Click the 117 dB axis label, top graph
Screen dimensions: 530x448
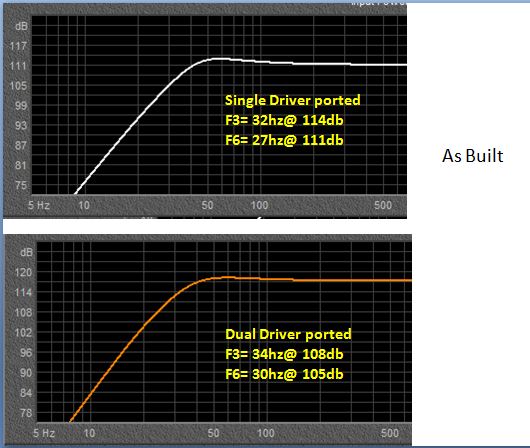point(18,46)
